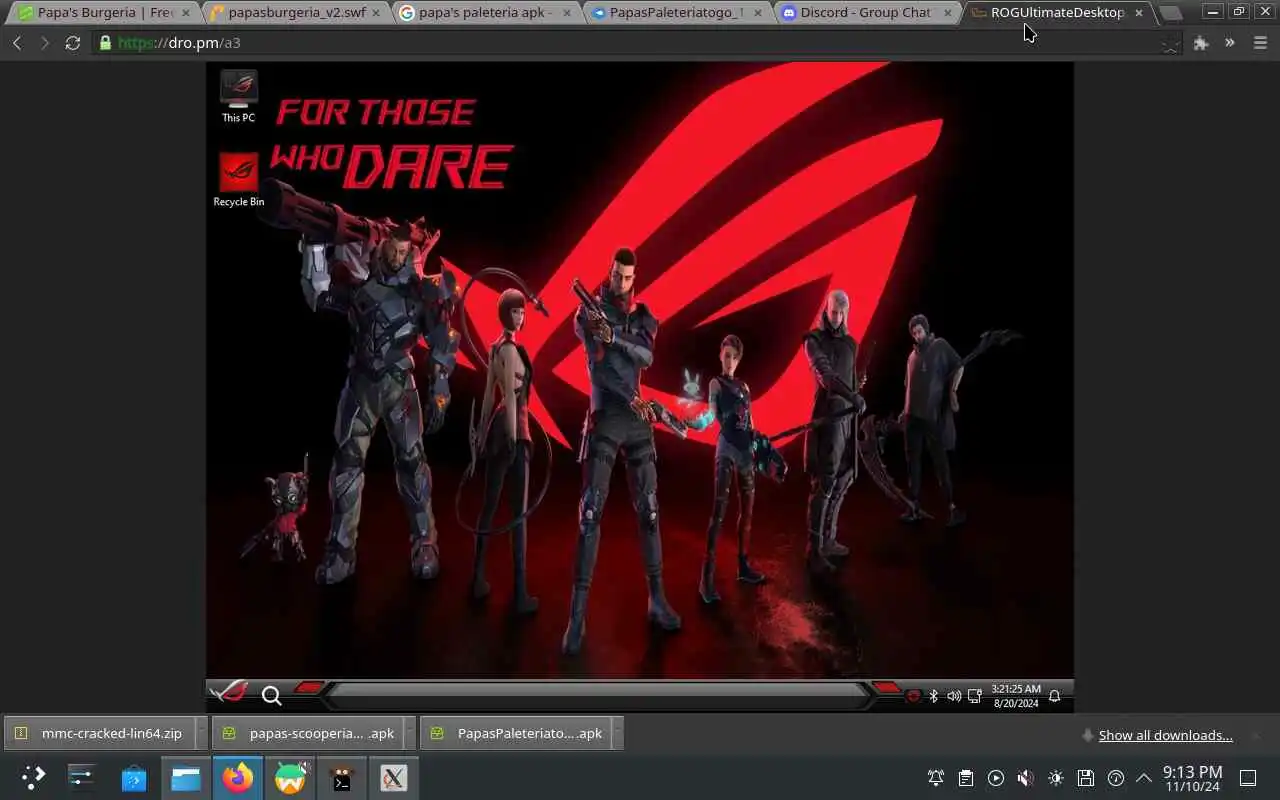Reload the page with the refresh icon

coord(73,43)
